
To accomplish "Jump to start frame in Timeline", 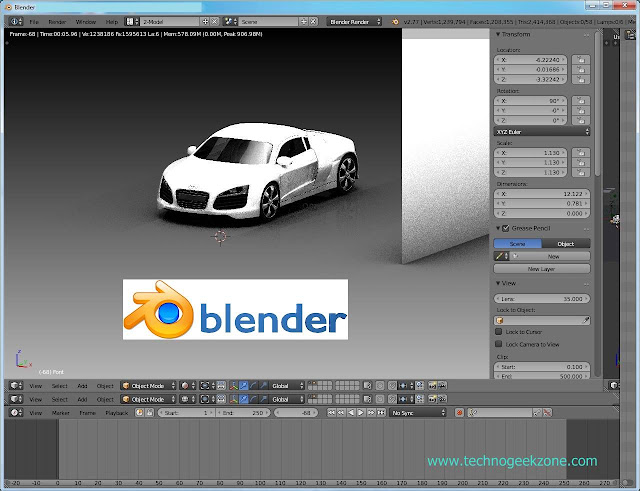I will 331,413.
